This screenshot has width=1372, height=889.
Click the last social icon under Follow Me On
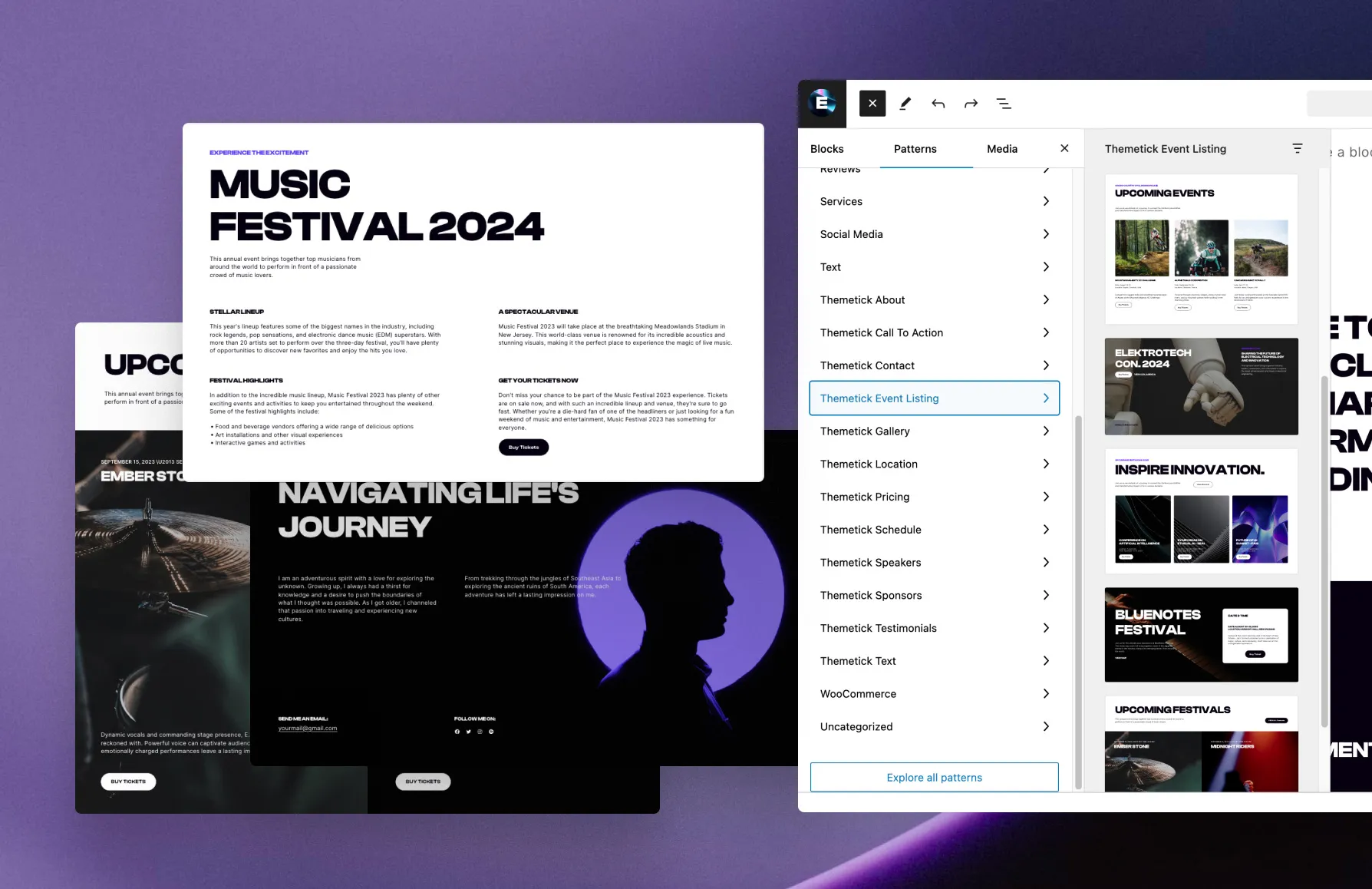click(491, 732)
